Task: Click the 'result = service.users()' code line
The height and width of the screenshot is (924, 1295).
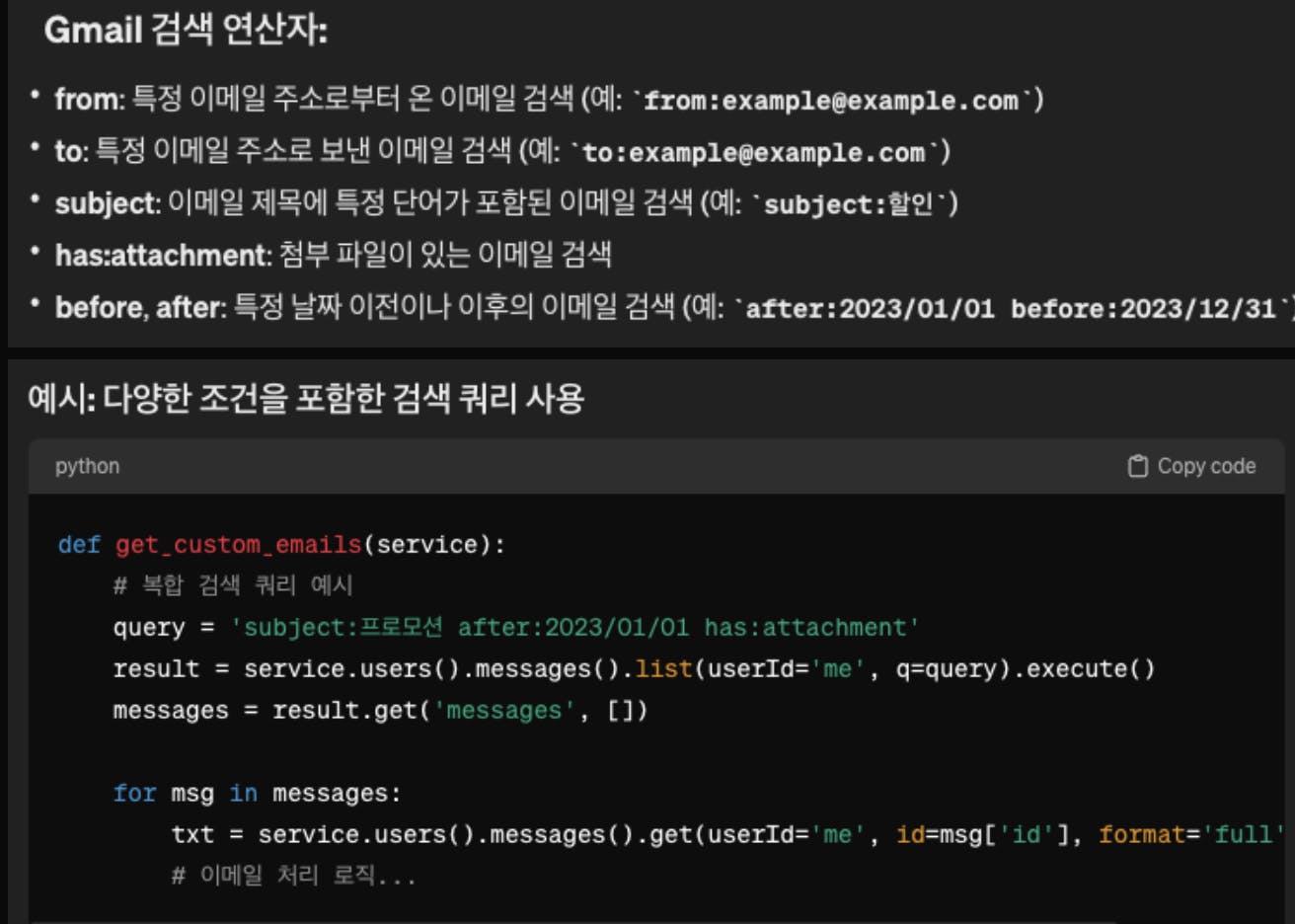Action: point(634,669)
